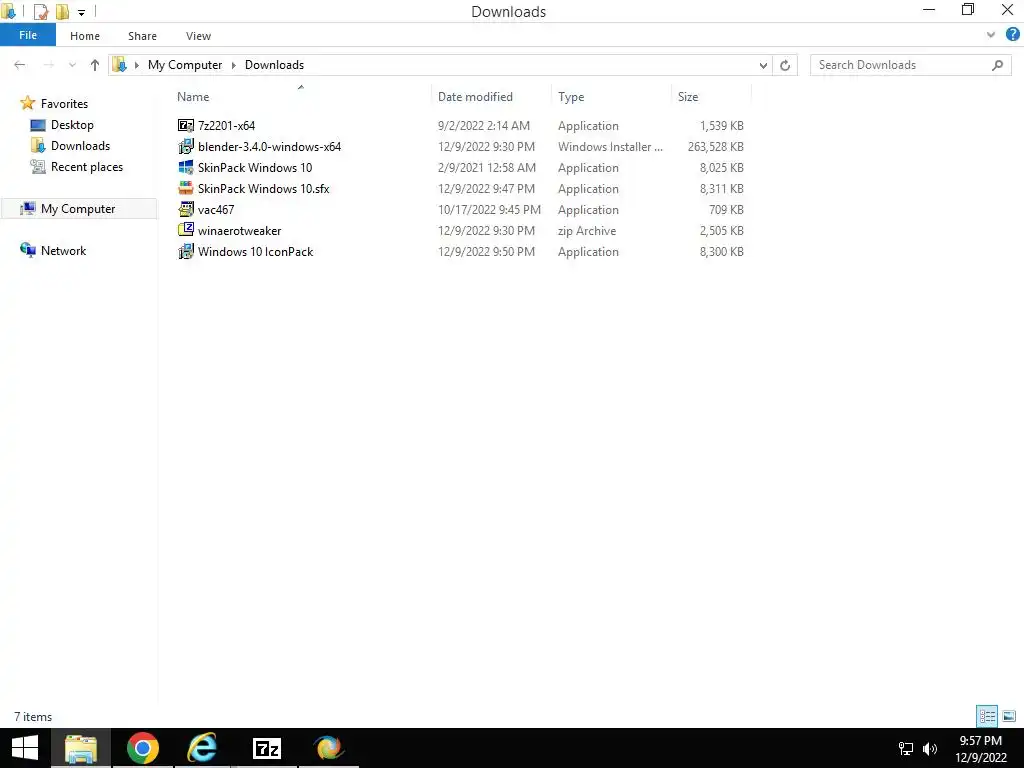Click the zip Archive type cell

[586, 231]
